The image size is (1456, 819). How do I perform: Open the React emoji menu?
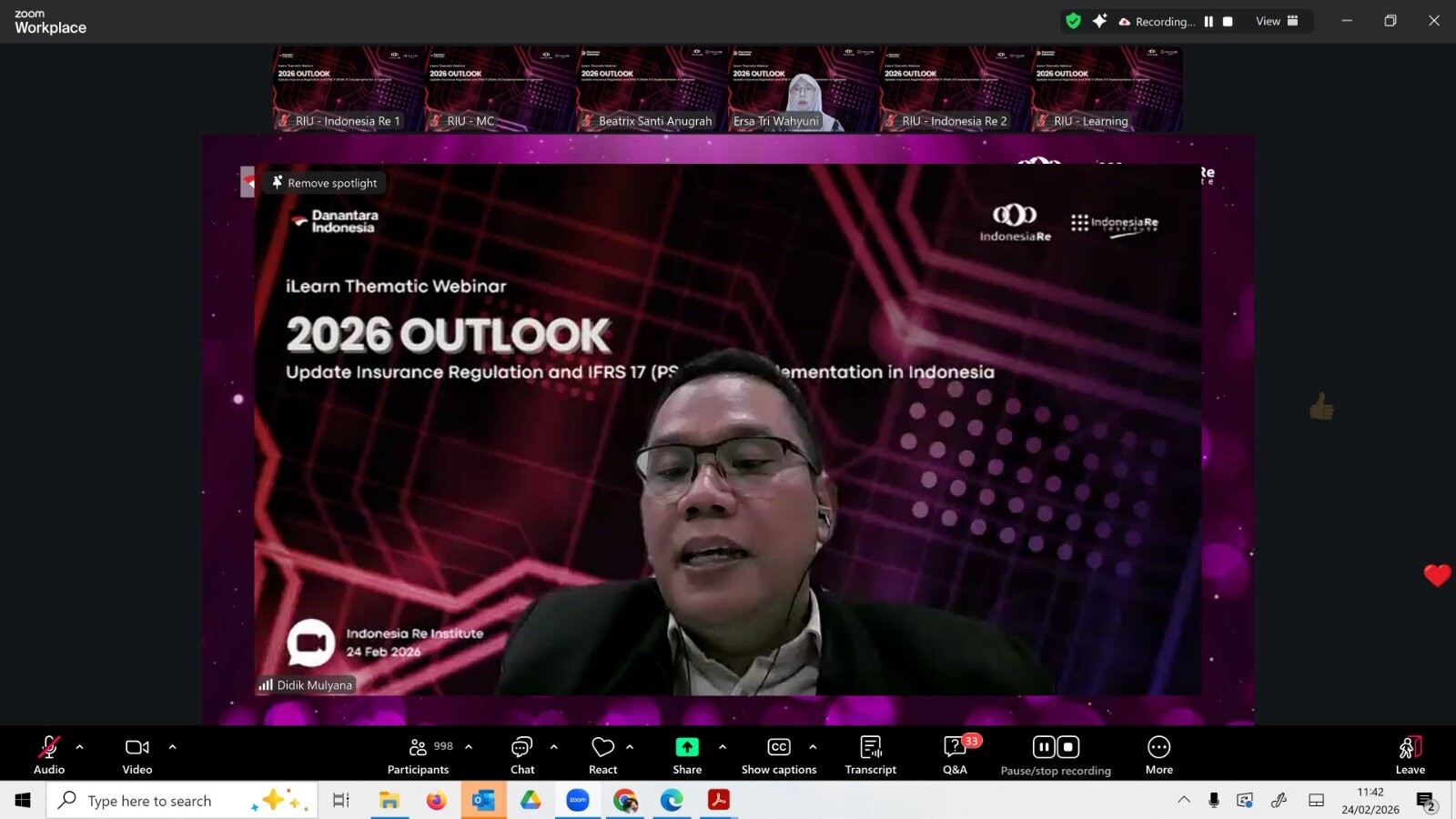tap(602, 754)
